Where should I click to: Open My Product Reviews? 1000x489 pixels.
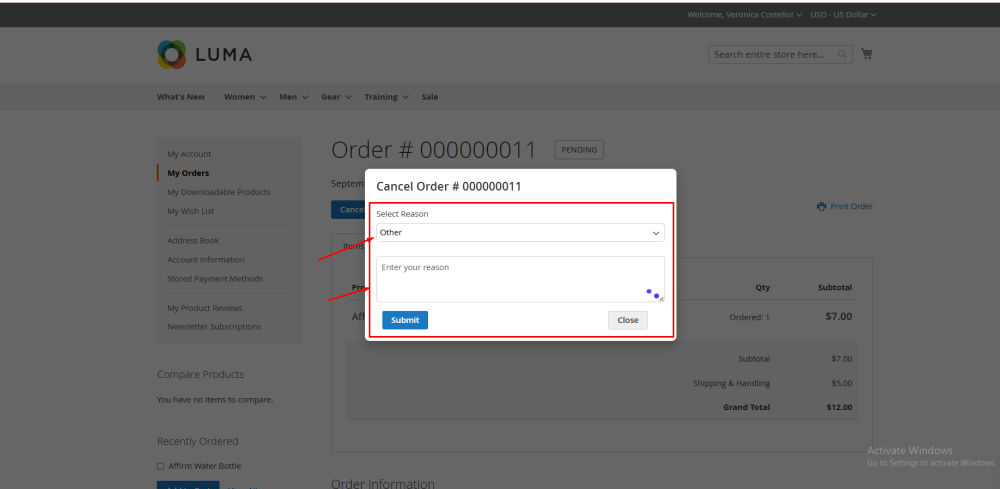pos(205,308)
